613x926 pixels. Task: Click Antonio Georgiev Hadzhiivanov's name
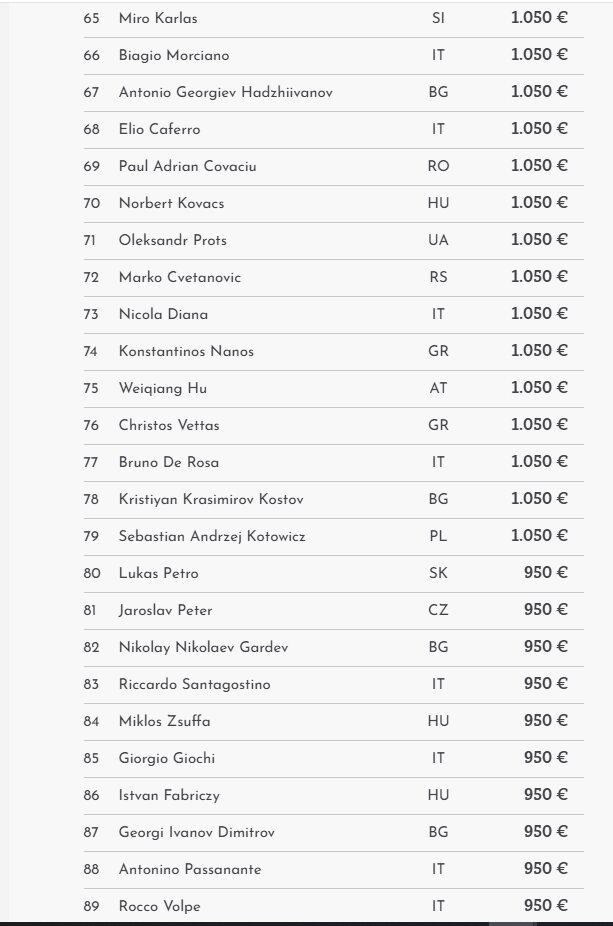pos(225,93)
